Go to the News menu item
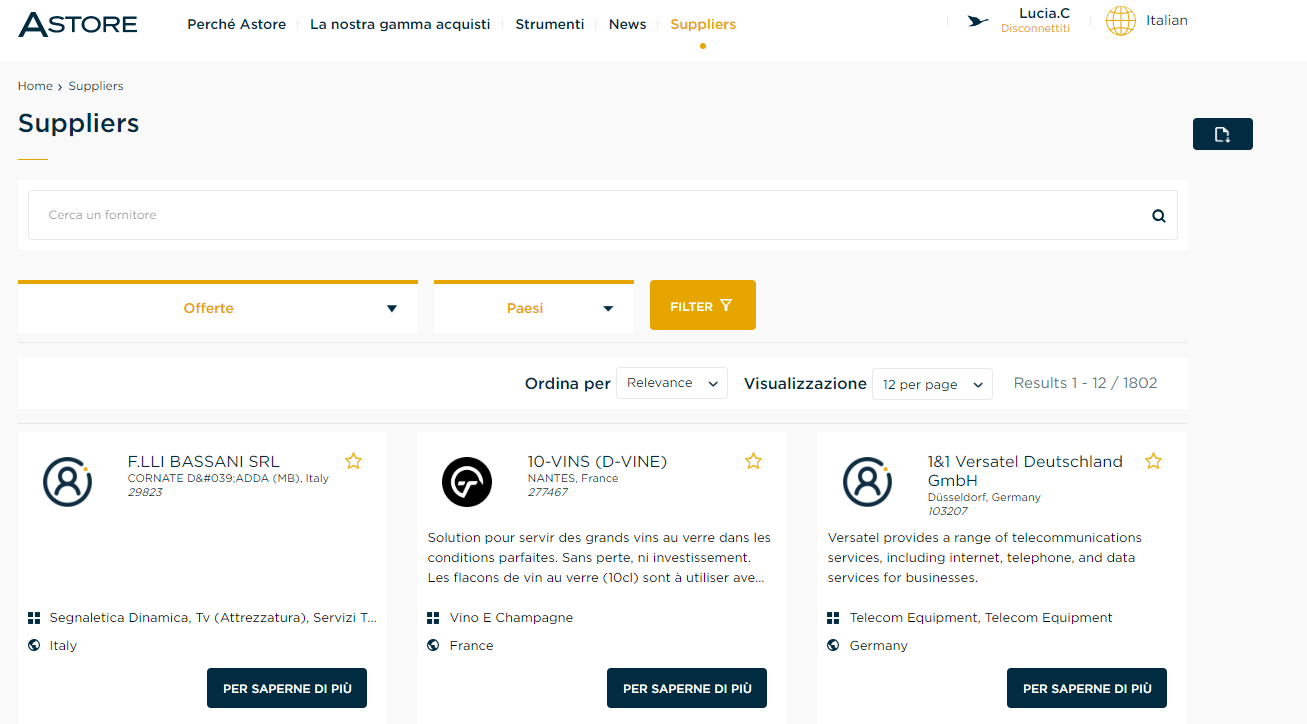The width and height of the screenshot is (1307, 724). pyautogui.click(x=627, y=24)
